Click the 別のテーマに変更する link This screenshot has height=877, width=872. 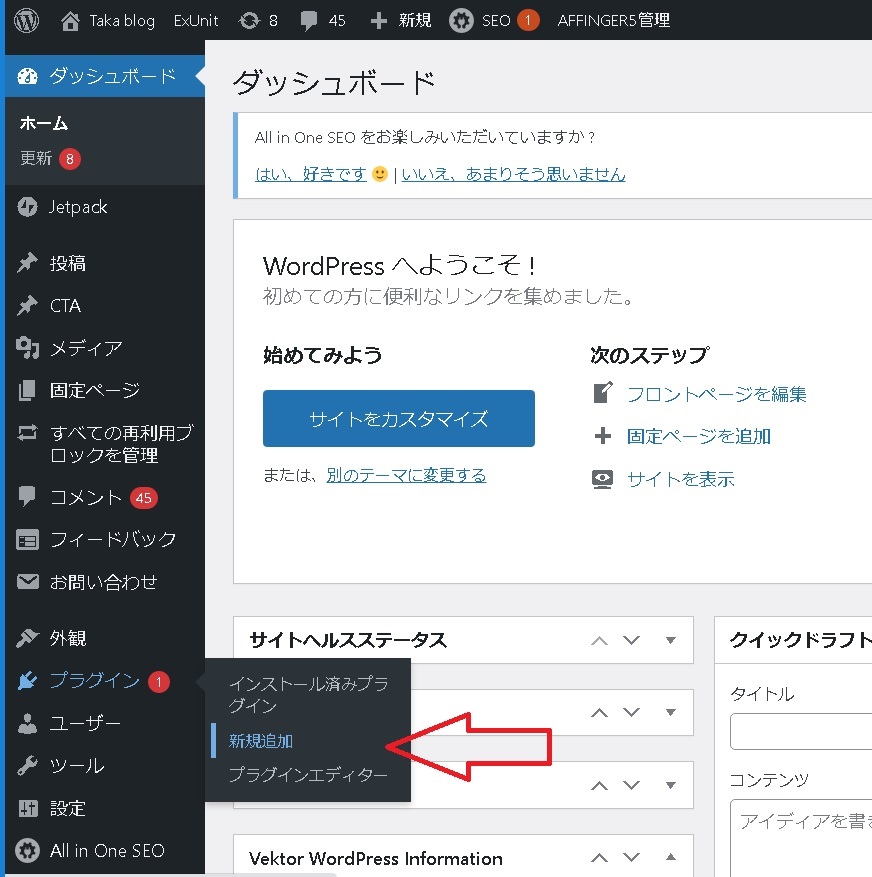(x=406, y=475)
